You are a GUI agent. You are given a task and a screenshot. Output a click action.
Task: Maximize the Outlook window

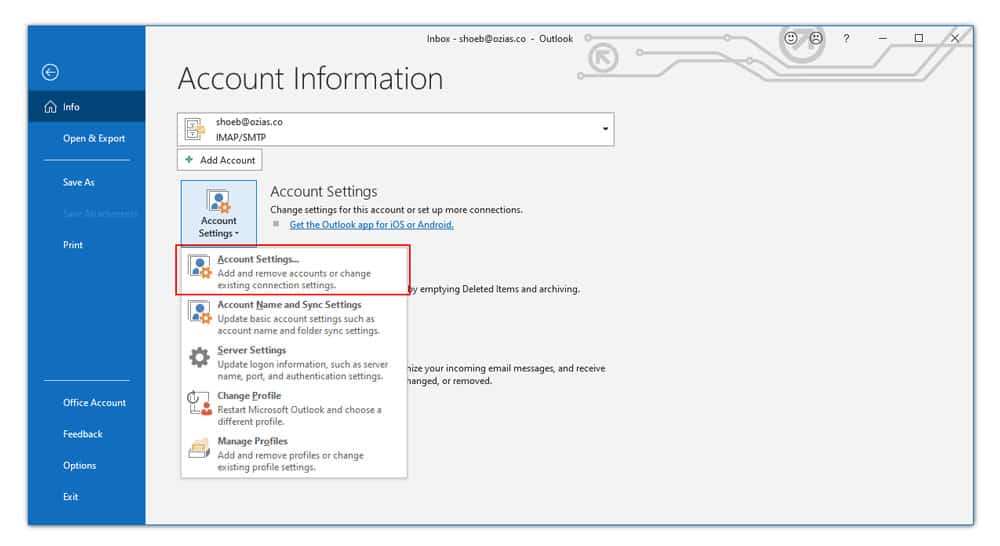[918, 38]
